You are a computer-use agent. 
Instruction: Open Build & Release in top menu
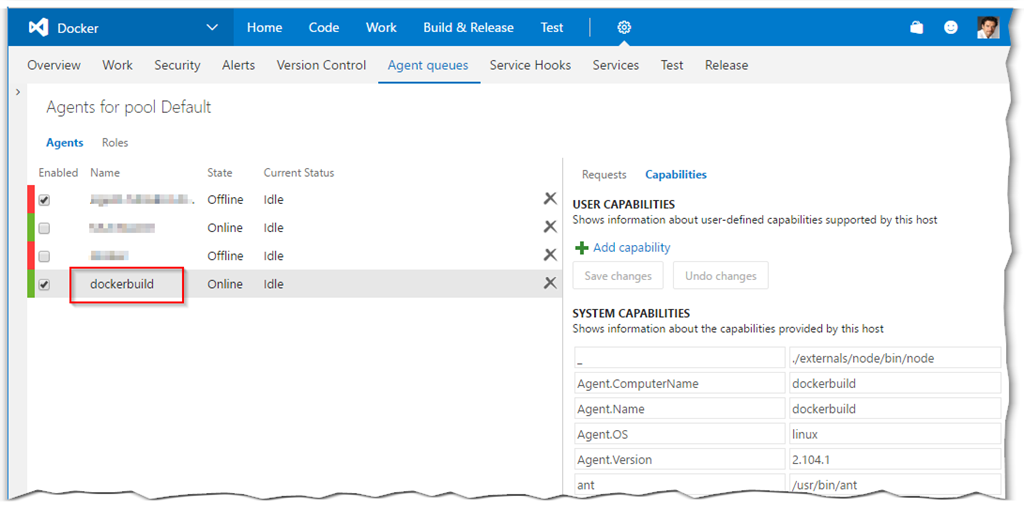click(x=468, y=28)
